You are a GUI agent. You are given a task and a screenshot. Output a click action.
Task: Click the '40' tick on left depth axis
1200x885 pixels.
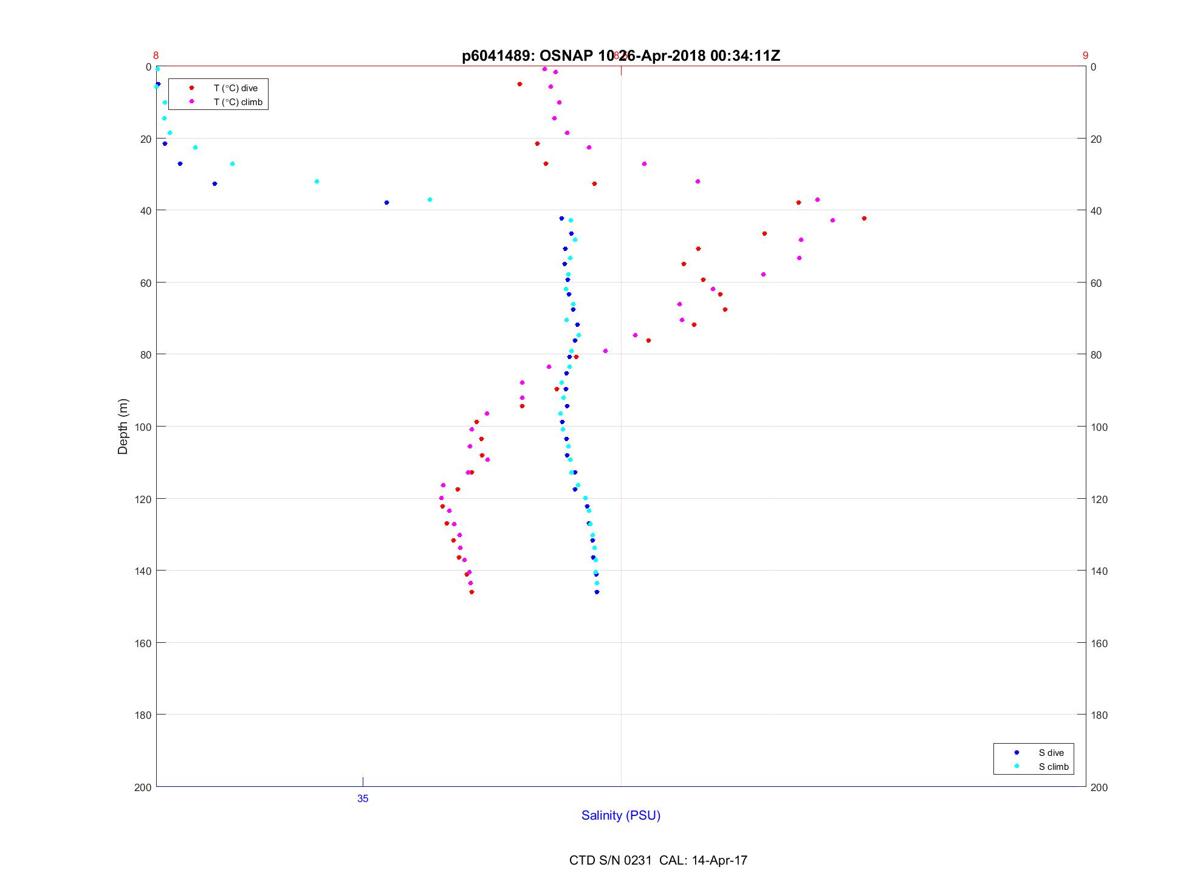click(x=145, y=211)
